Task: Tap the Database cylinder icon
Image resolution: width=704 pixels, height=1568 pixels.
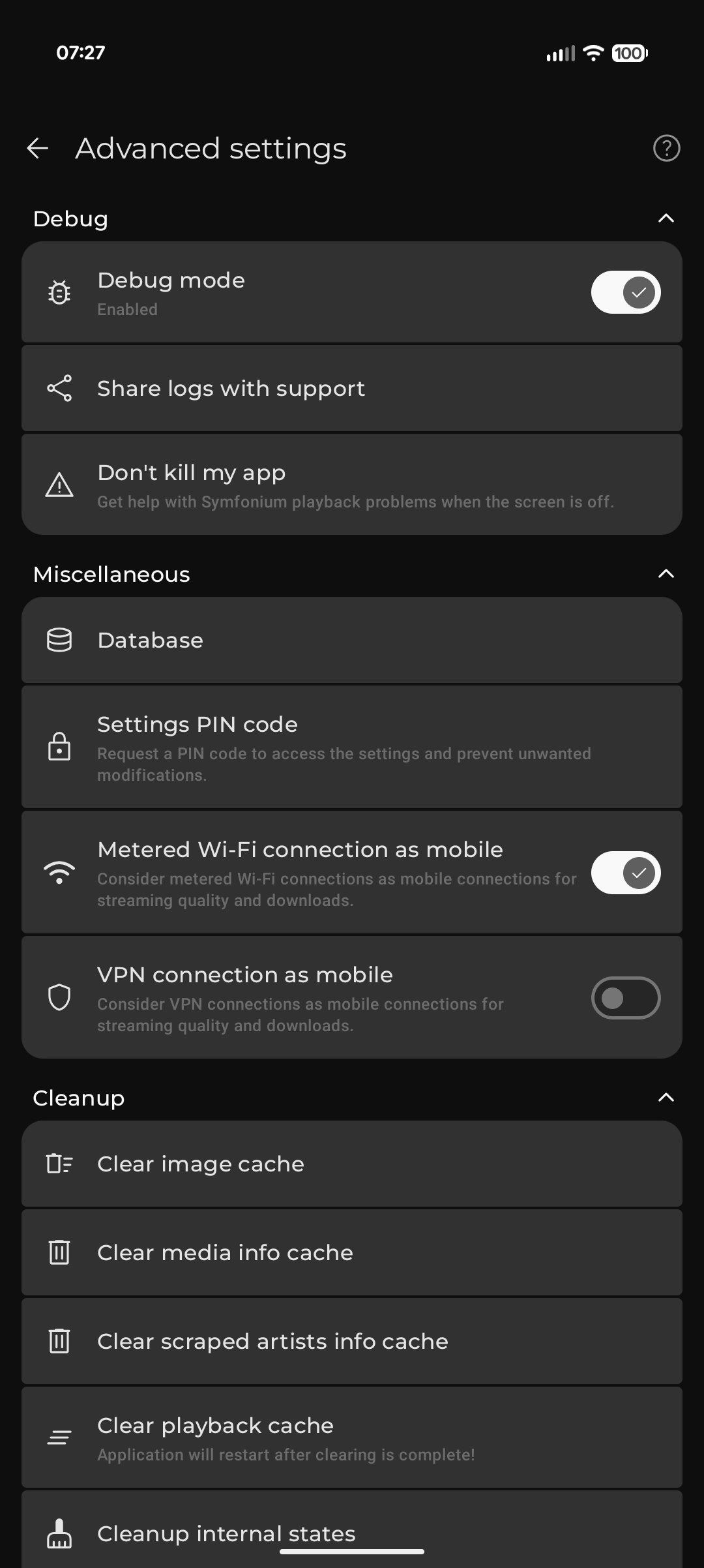Action: tap(59, 641)
